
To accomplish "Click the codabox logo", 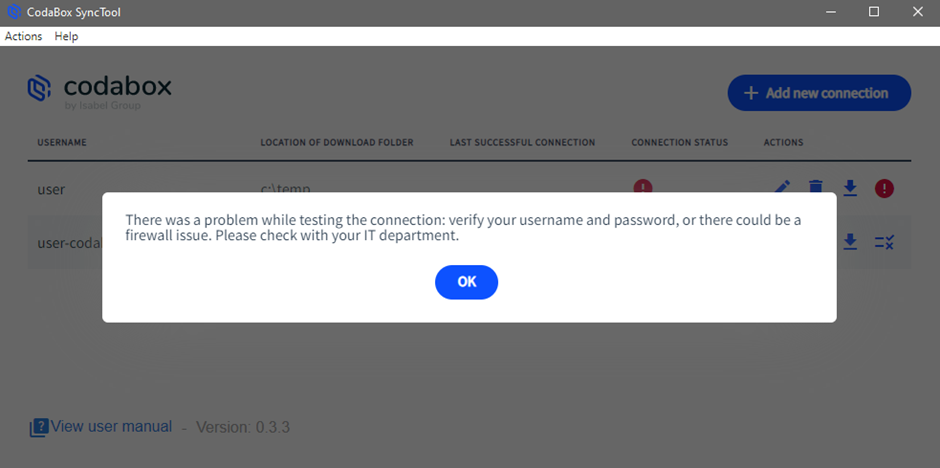I will (100, 92).
